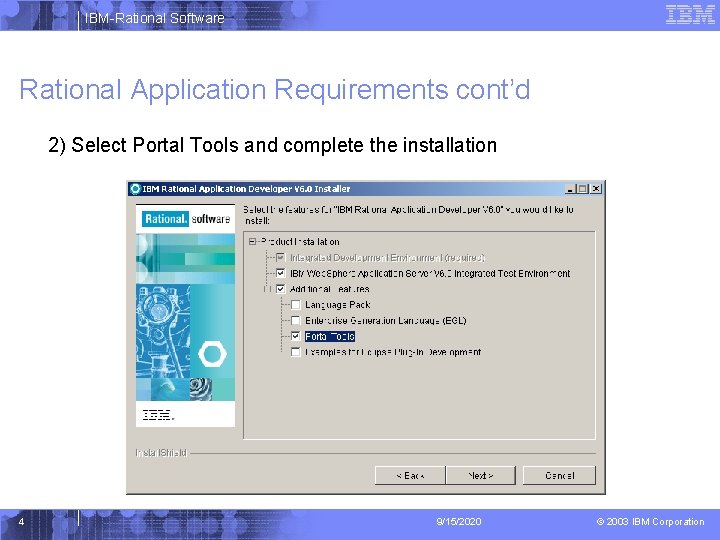Click the Select Portal Tools instruction text

click(x=273, y=145)
